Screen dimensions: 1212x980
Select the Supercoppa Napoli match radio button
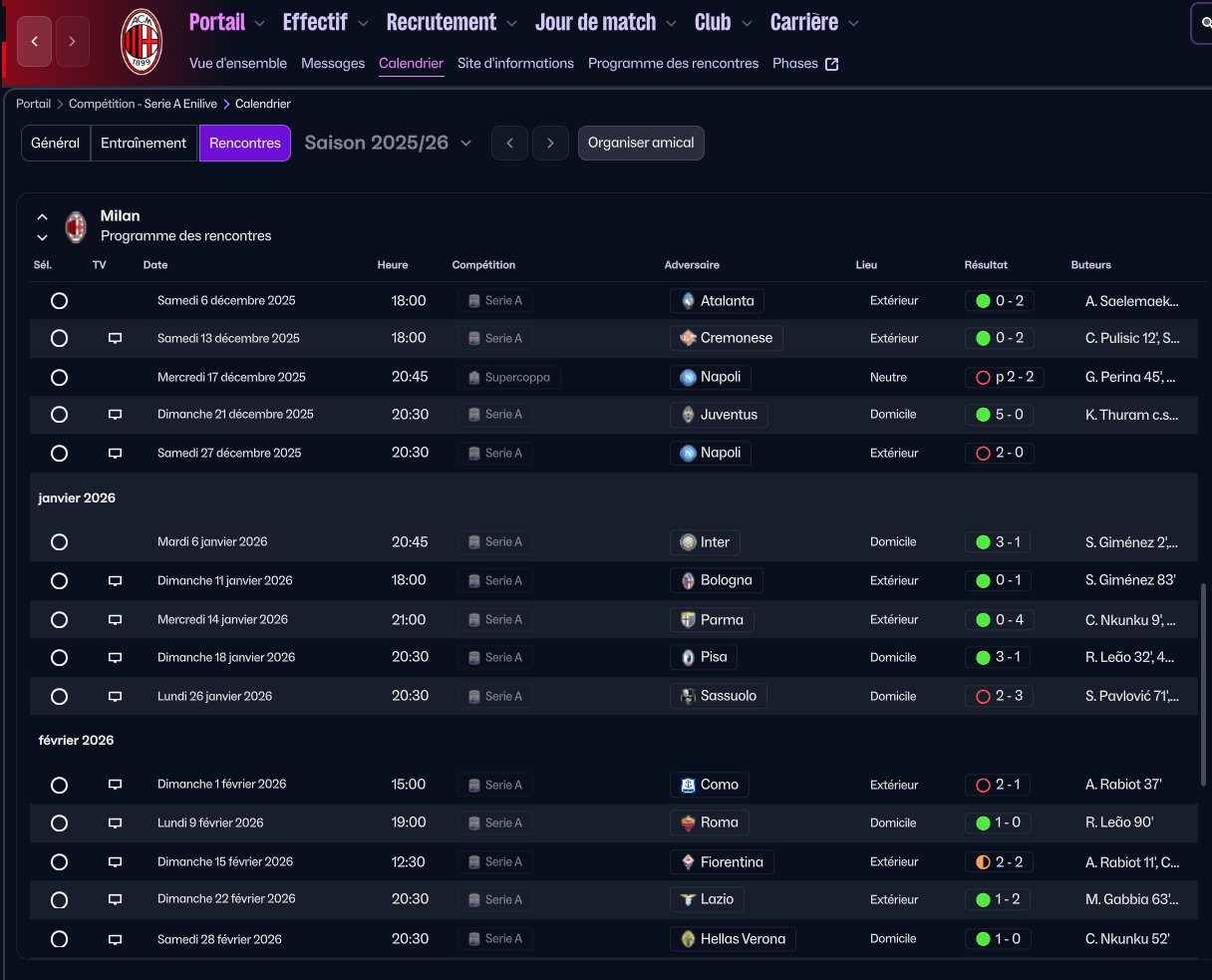click(x=59, y=378)
